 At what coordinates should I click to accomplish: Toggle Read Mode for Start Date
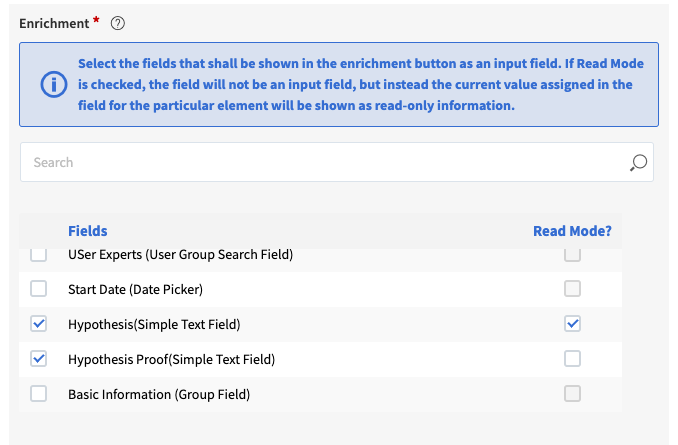tap(572, 289)
